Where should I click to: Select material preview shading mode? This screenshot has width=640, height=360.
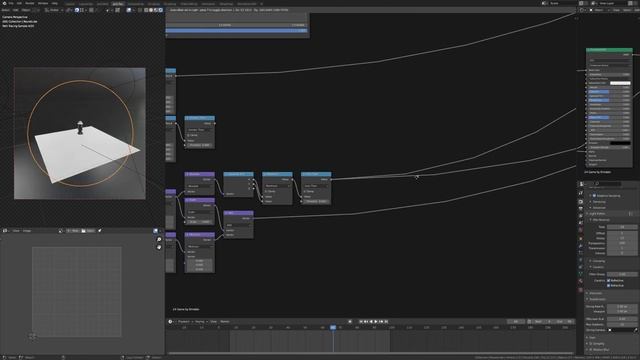[156, 10]
